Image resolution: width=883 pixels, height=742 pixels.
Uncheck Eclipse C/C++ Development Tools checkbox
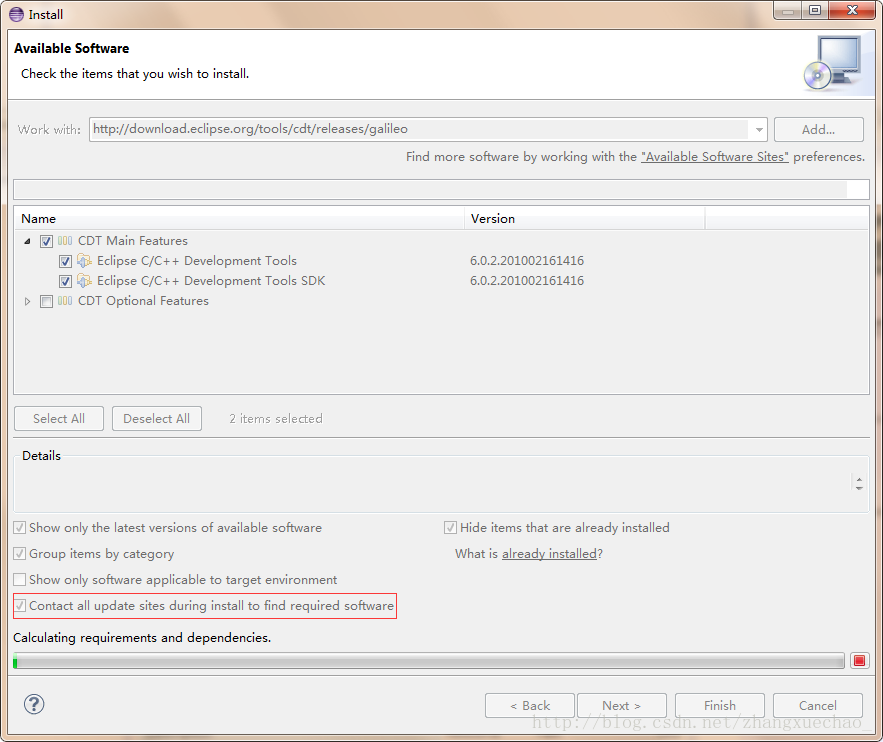click(x=65, y=261)
